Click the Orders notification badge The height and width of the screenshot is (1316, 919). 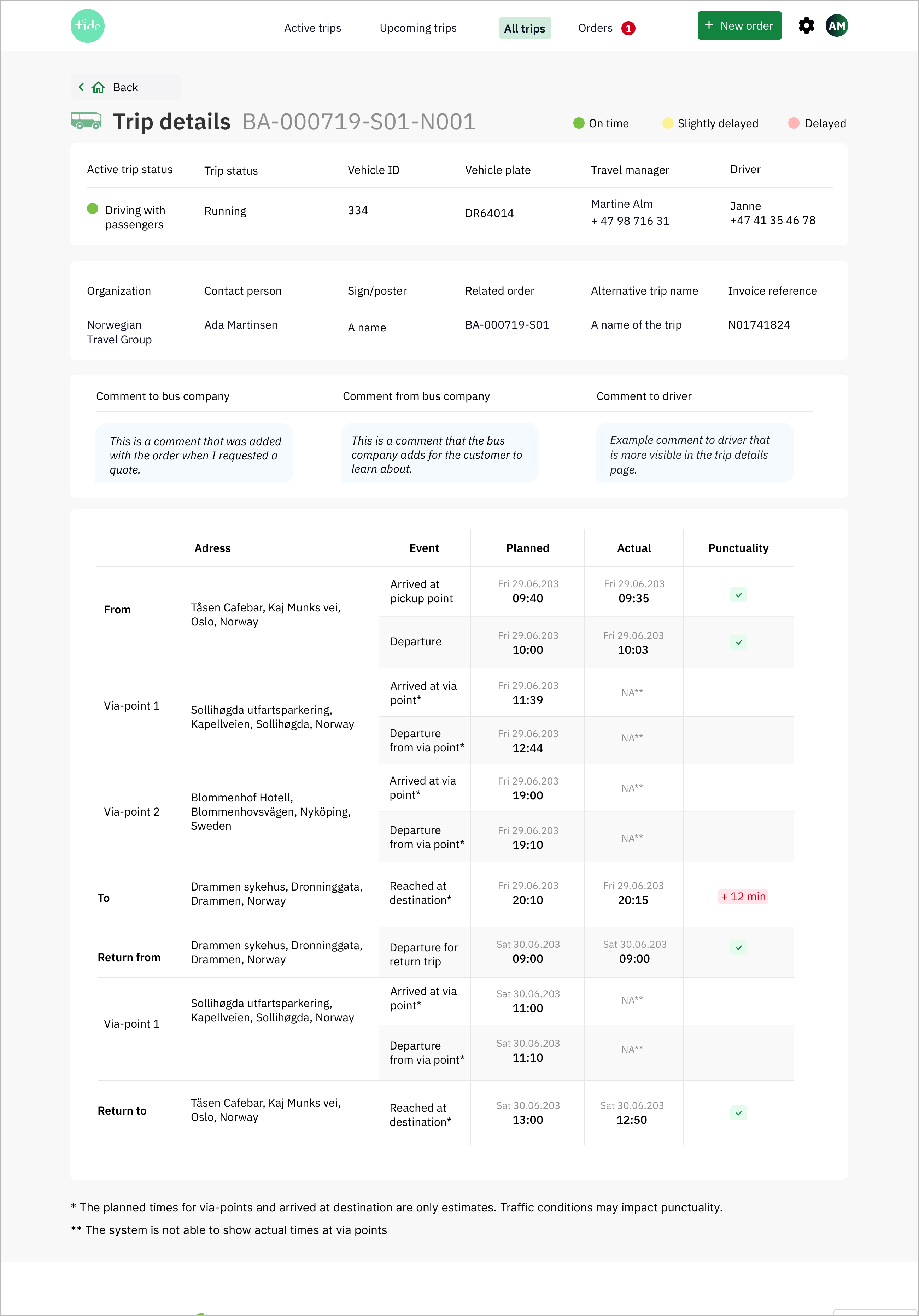click(628, 28)
